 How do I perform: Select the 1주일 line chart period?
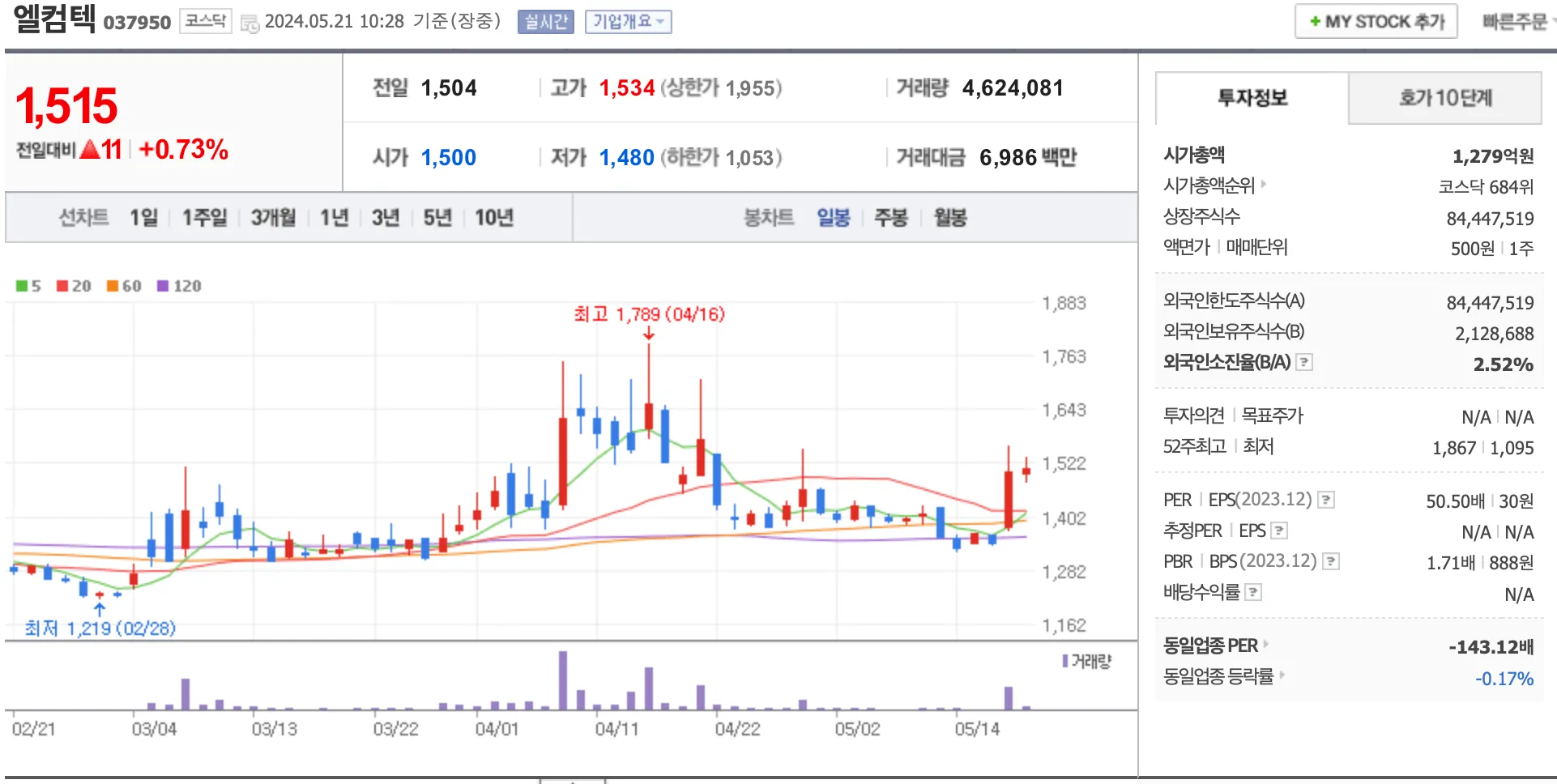(x=204, y=217)
